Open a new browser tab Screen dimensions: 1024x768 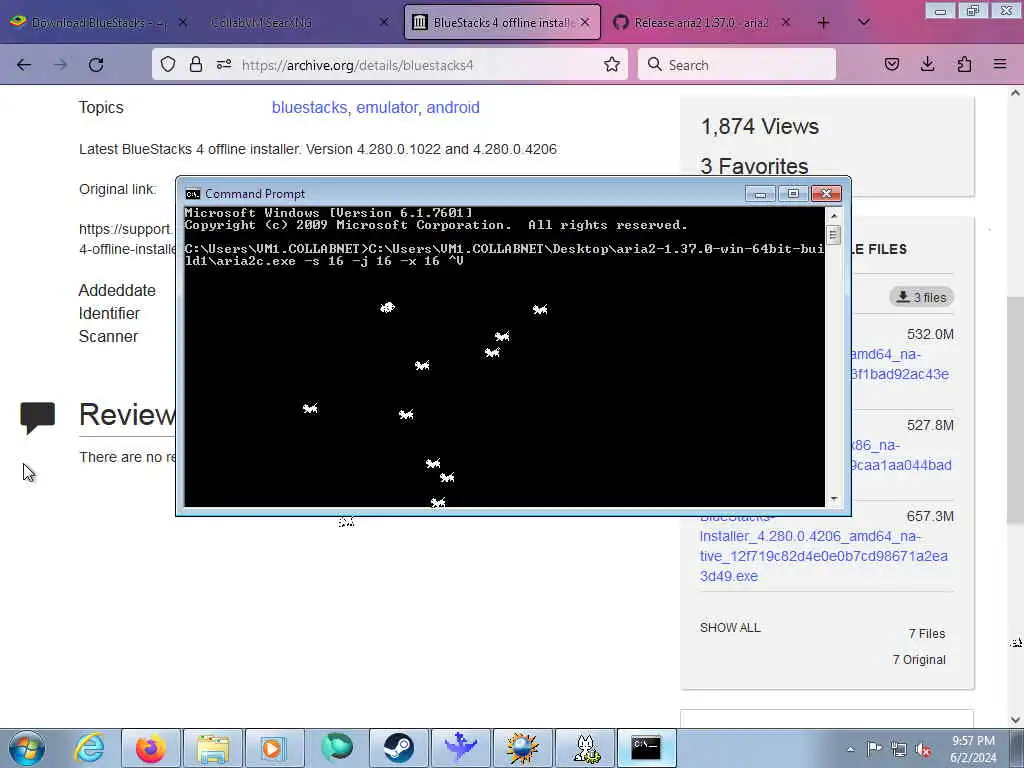coord(824,23)
